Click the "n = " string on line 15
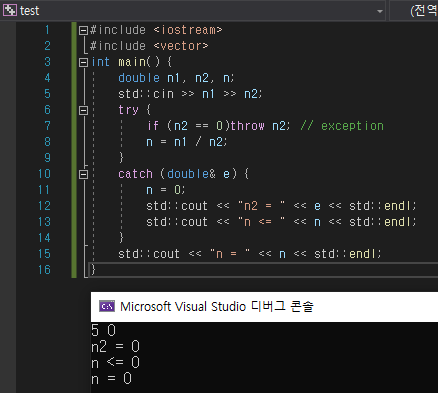The height and width of the screenshot is (393, 438). [230, 254]
